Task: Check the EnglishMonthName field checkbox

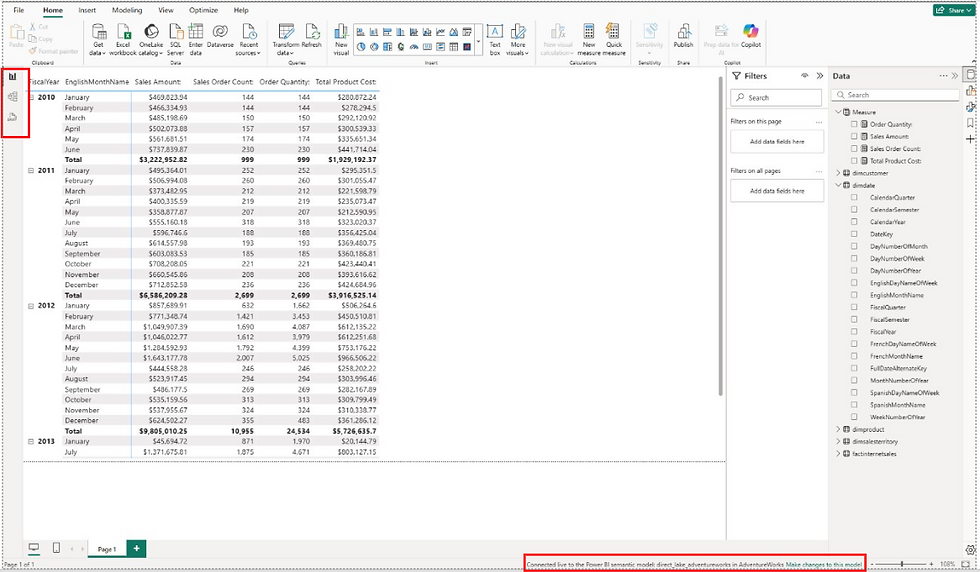Action: click(x=854, y=295)
